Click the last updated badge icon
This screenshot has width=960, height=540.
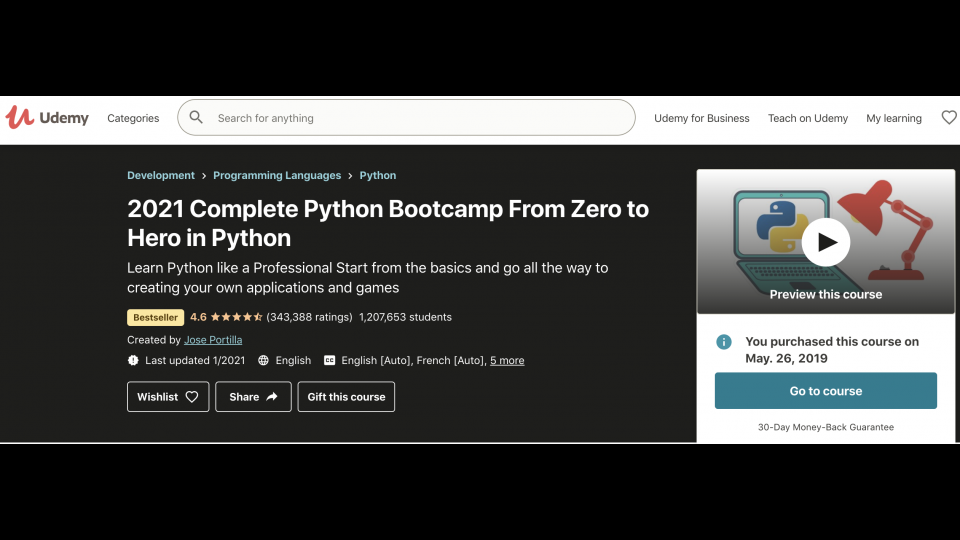tap(134, 360)
